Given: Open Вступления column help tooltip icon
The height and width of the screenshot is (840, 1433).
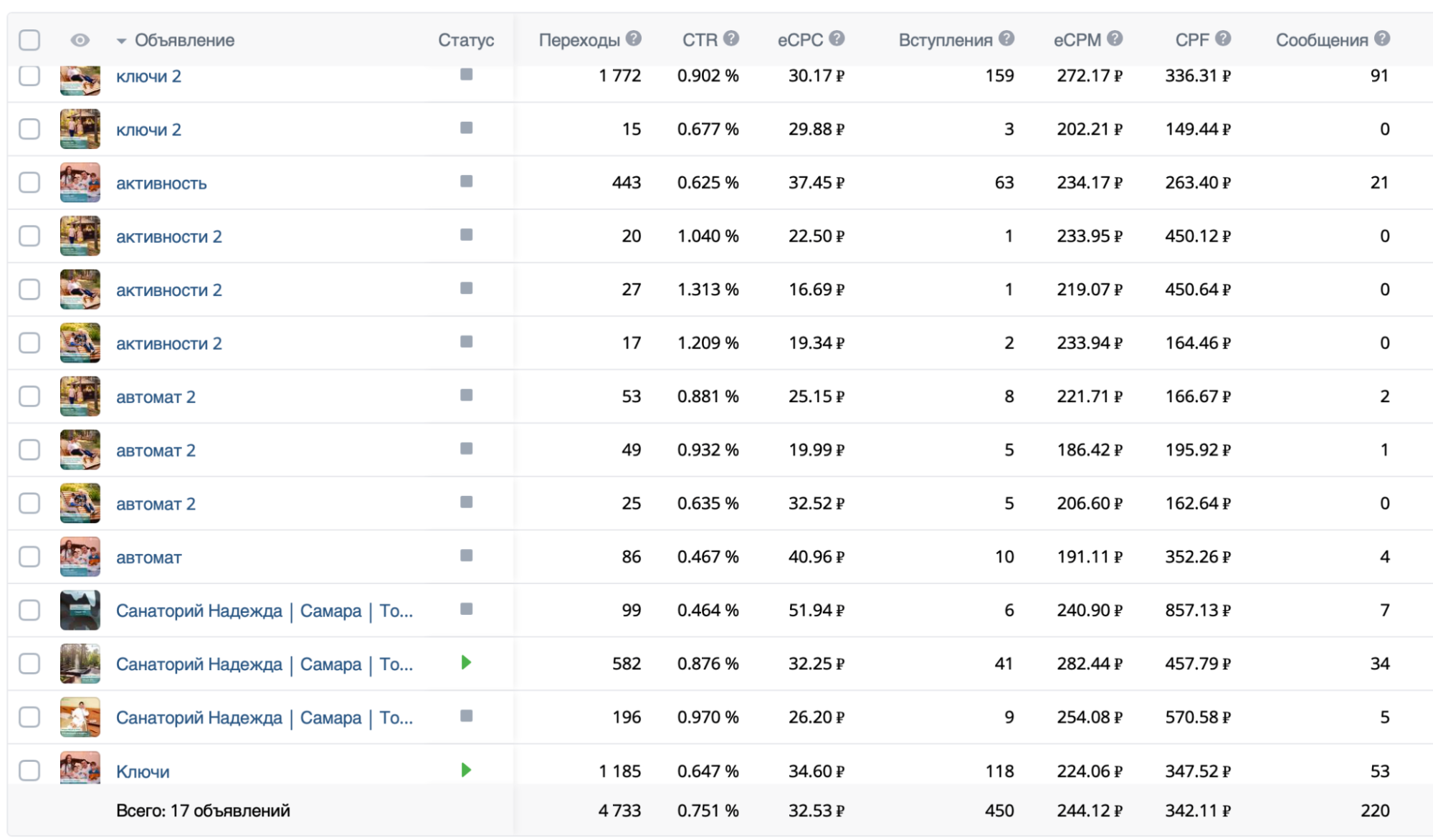Looking at the screenshot, I should [x=1006, y=39].
